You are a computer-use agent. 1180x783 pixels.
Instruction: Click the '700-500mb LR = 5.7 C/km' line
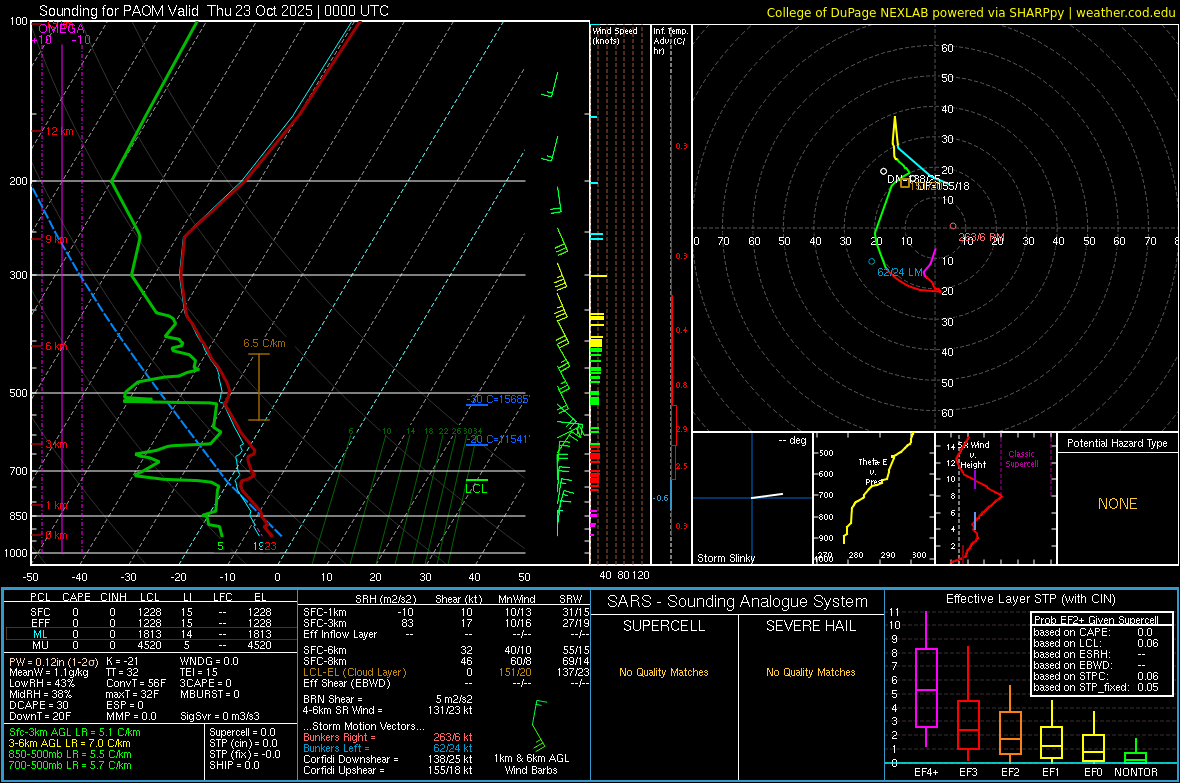click(x=70, y=765)
